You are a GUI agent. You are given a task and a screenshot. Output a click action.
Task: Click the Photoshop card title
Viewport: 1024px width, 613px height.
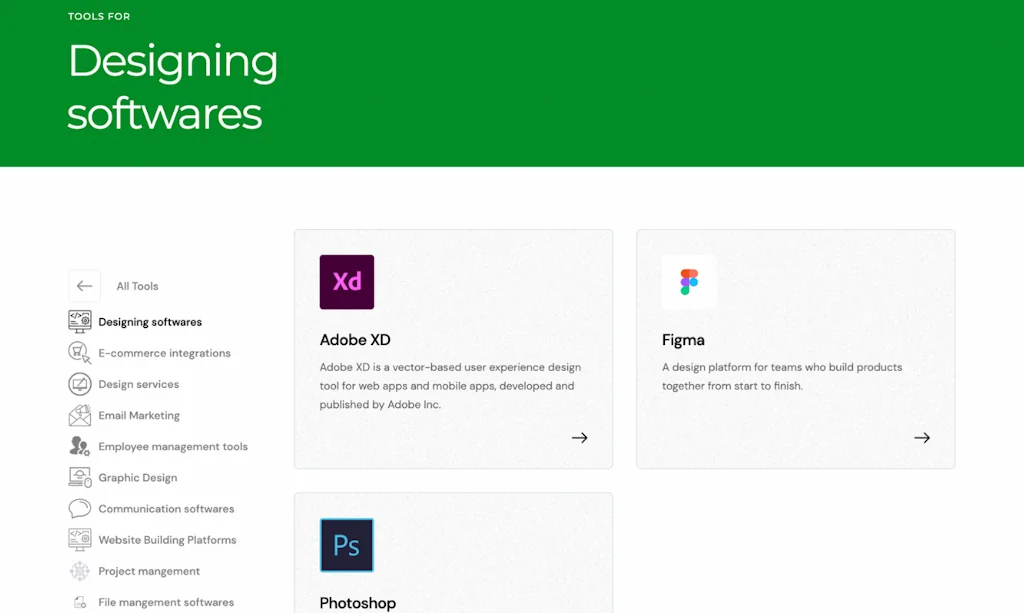(357, 603)
